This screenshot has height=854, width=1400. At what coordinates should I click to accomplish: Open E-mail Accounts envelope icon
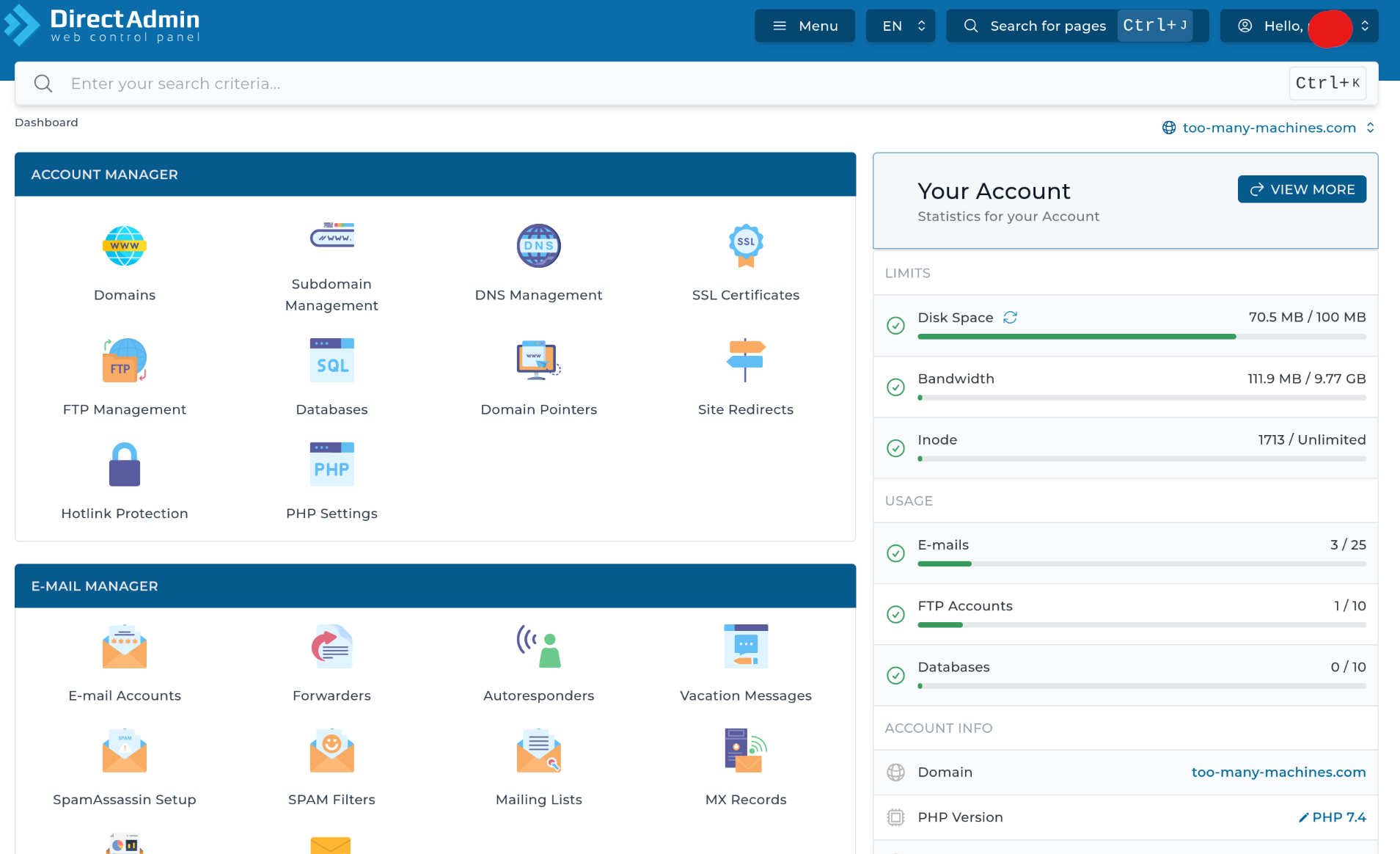click(125, 646)
